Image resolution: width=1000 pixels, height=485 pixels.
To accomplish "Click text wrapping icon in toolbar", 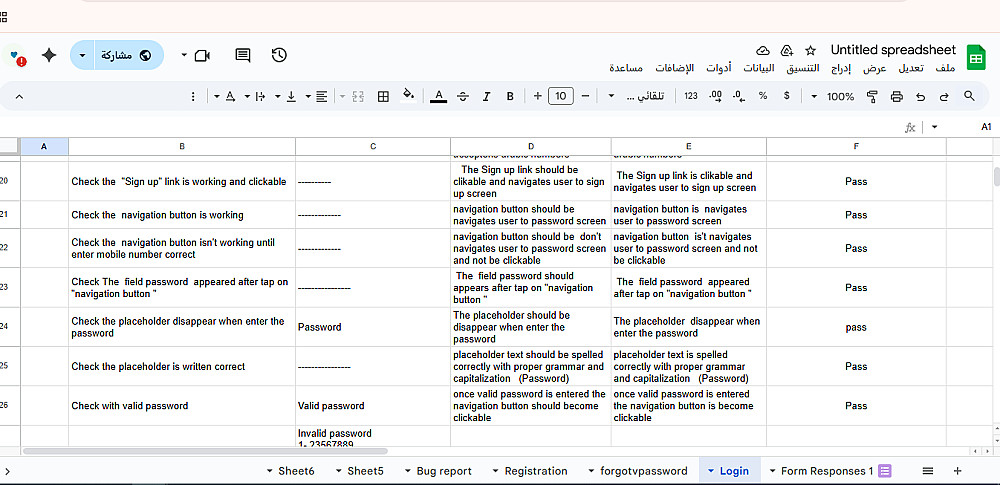I will [x=260, y=96].
